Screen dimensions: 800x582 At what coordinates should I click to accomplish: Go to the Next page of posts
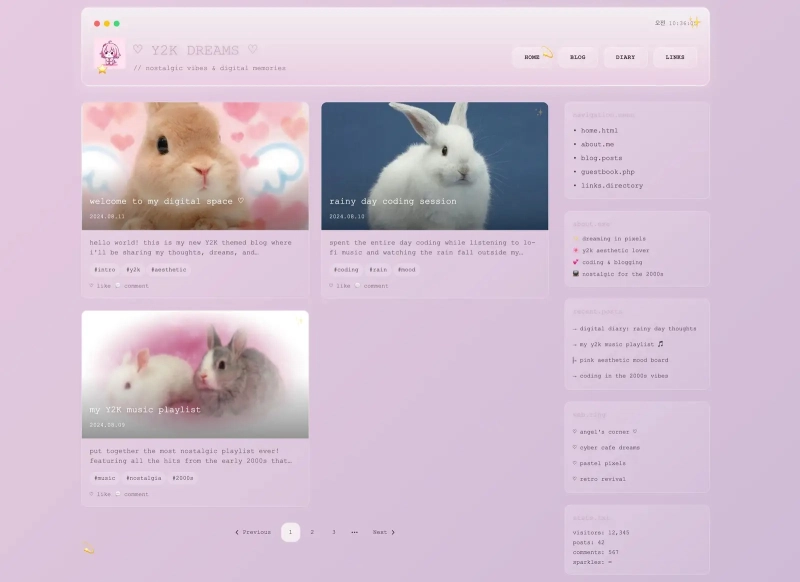pos(383,532)
